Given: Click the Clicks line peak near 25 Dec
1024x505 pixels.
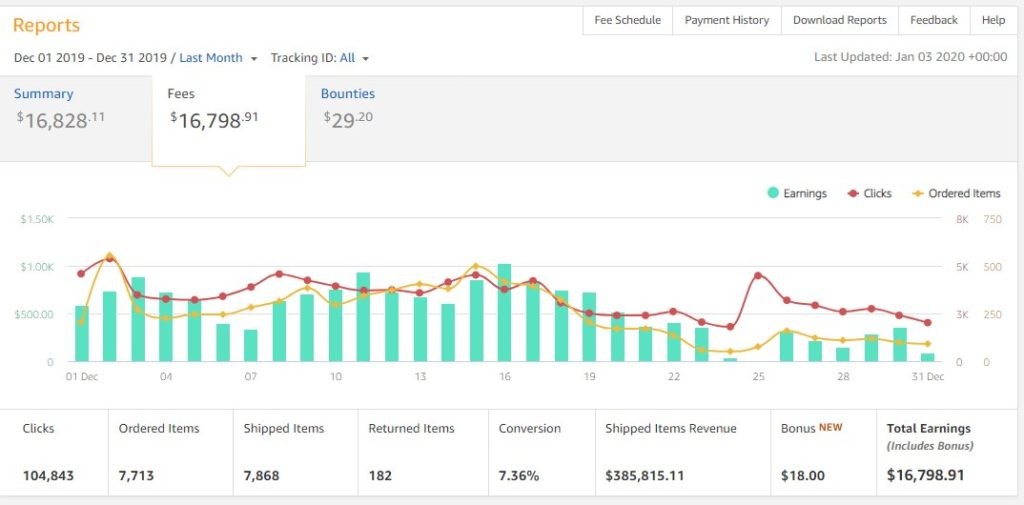Looking at the screenshot, I should [x=758, y=275].
